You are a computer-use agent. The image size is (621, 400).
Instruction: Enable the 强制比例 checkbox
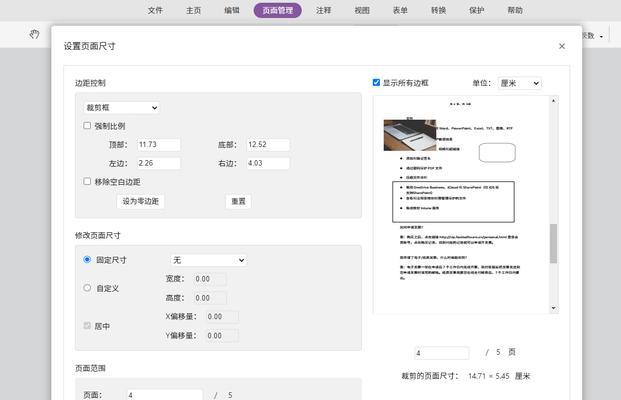click(x=87, y=126)
